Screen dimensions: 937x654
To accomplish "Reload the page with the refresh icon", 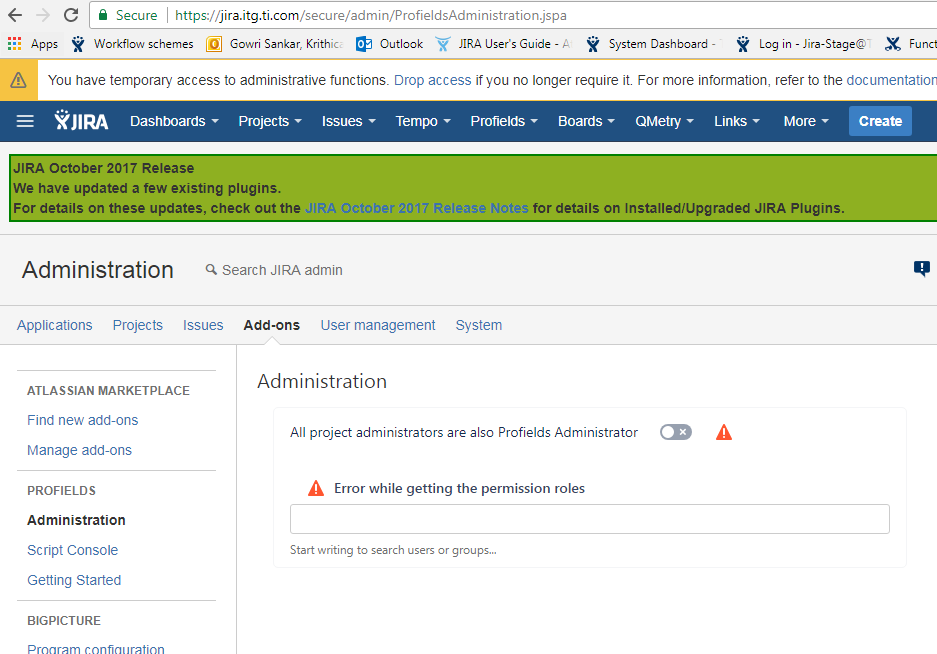I will pos(71,15).
